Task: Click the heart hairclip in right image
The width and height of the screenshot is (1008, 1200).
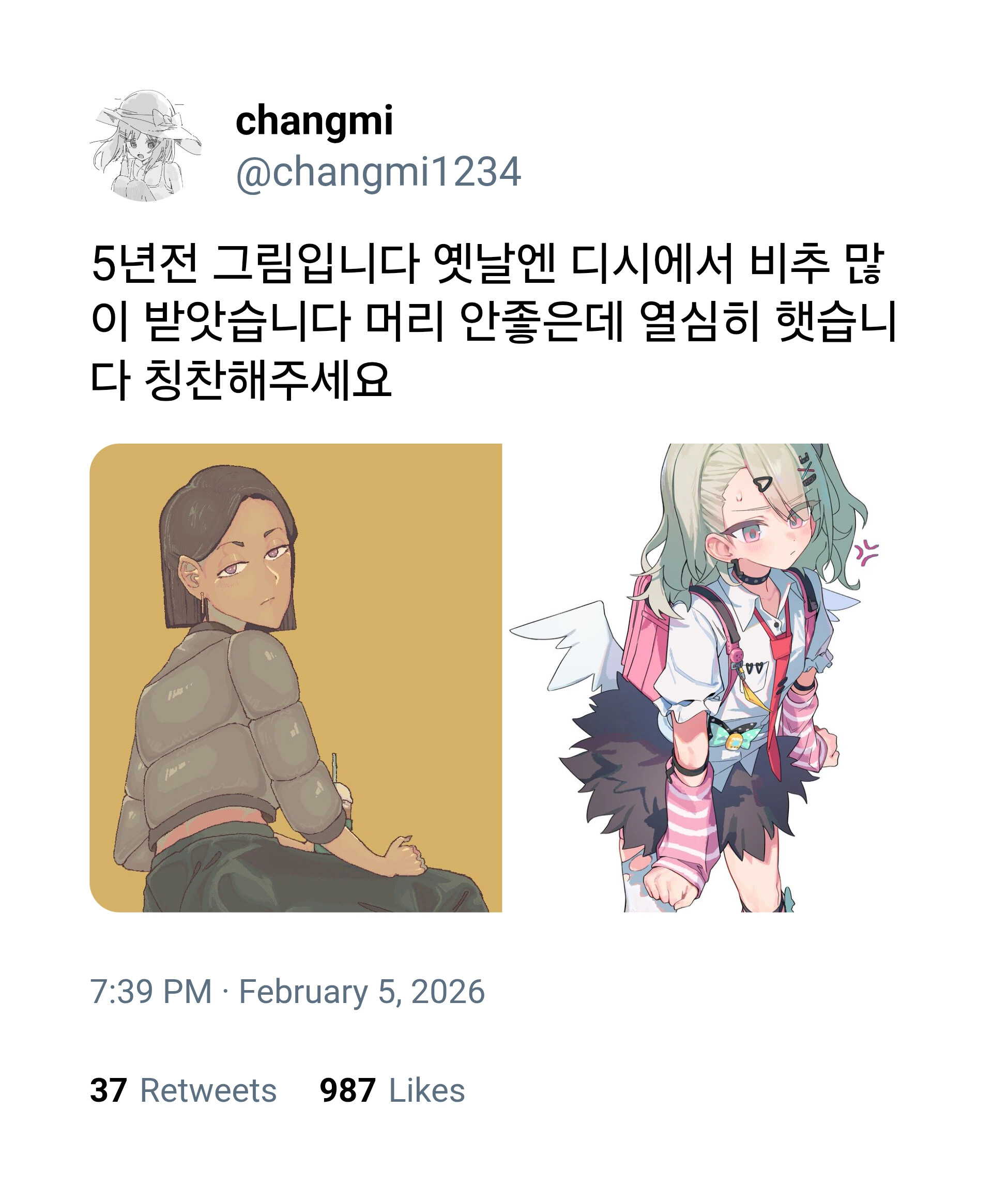Action: (x=762, y=484)
